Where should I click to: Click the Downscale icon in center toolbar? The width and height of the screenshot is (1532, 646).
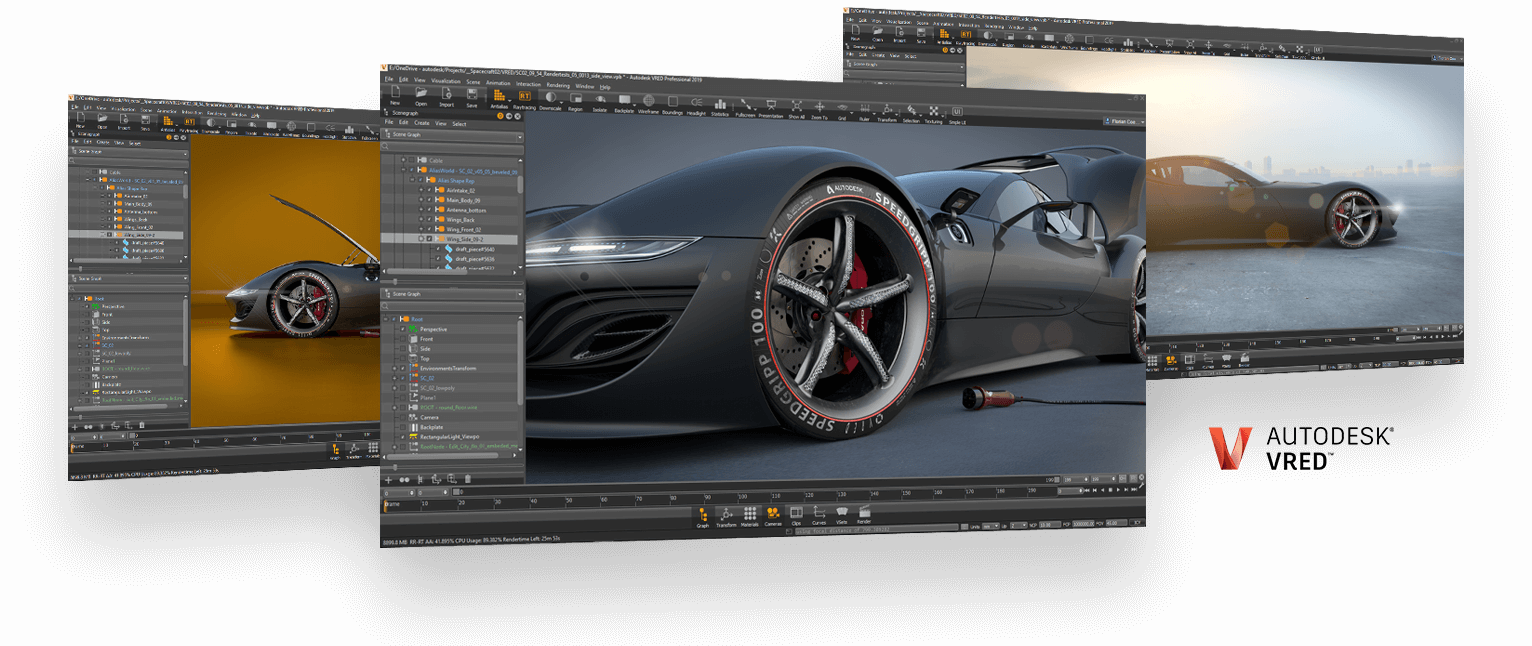(551, 98)
